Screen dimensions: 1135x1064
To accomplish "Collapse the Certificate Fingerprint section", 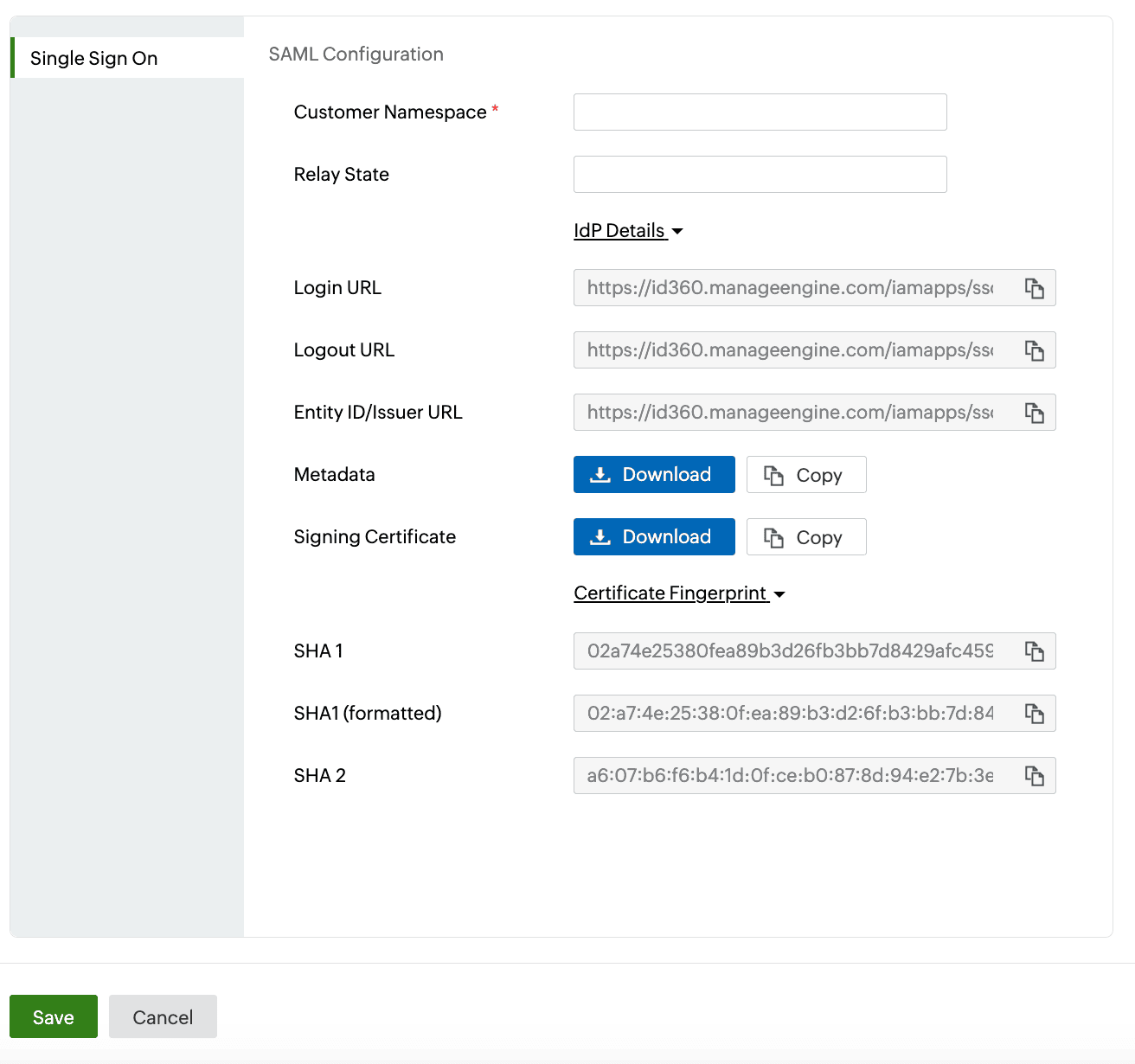I will click(x=679, y=593).
